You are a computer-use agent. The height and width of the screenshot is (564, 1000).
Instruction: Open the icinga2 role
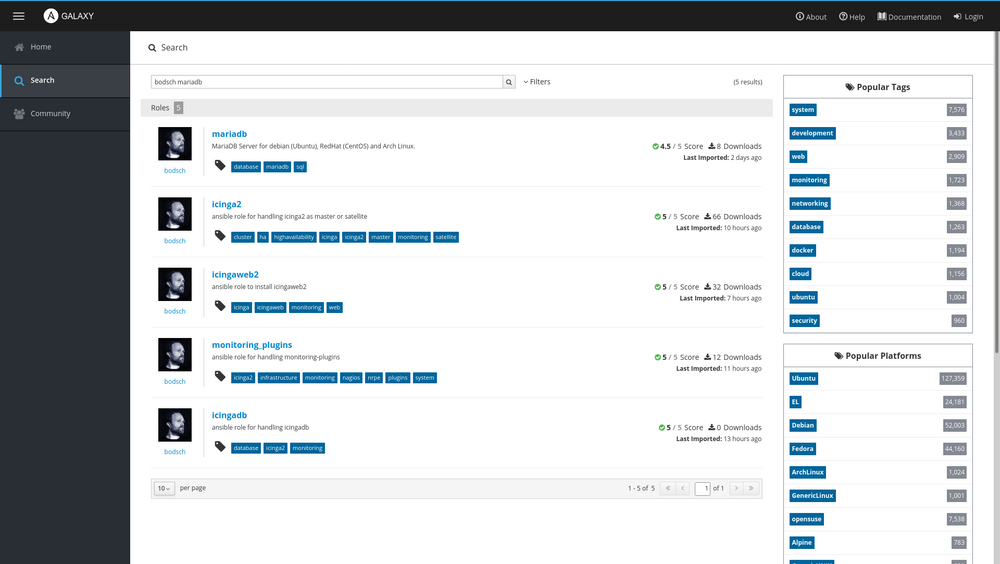coord(226,204)
